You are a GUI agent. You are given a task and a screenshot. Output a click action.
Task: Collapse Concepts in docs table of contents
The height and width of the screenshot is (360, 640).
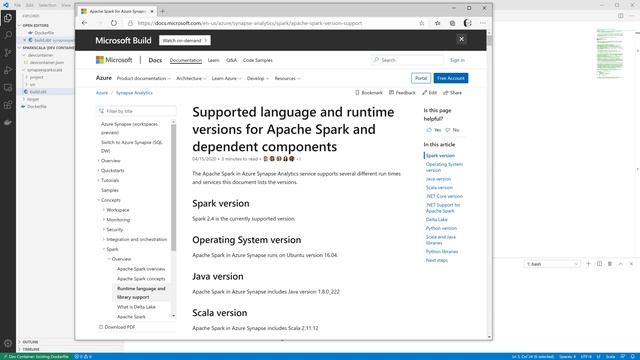[x=98, y=200]
